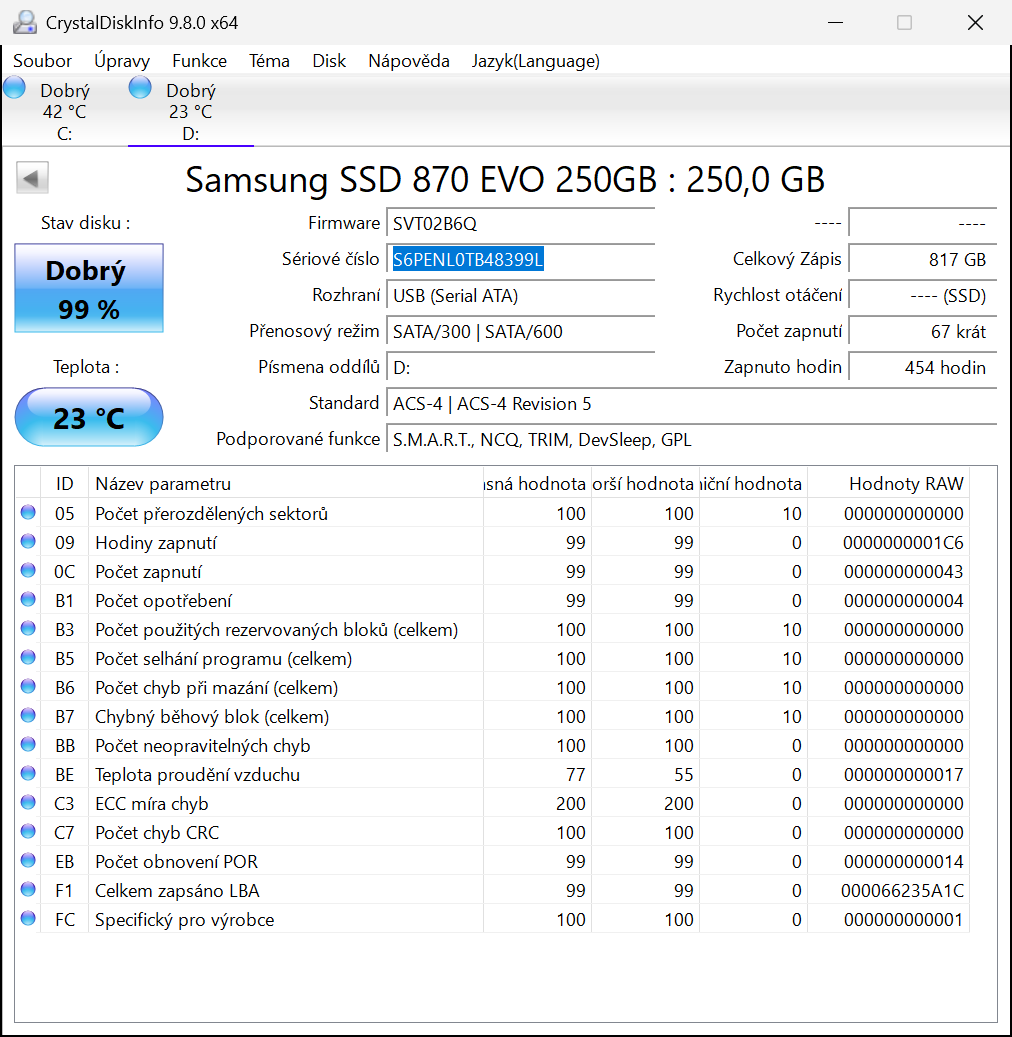This screenshot has width=1012, height=1037.
Task: Switch to the drive C: tab
Action: point(64,110)
